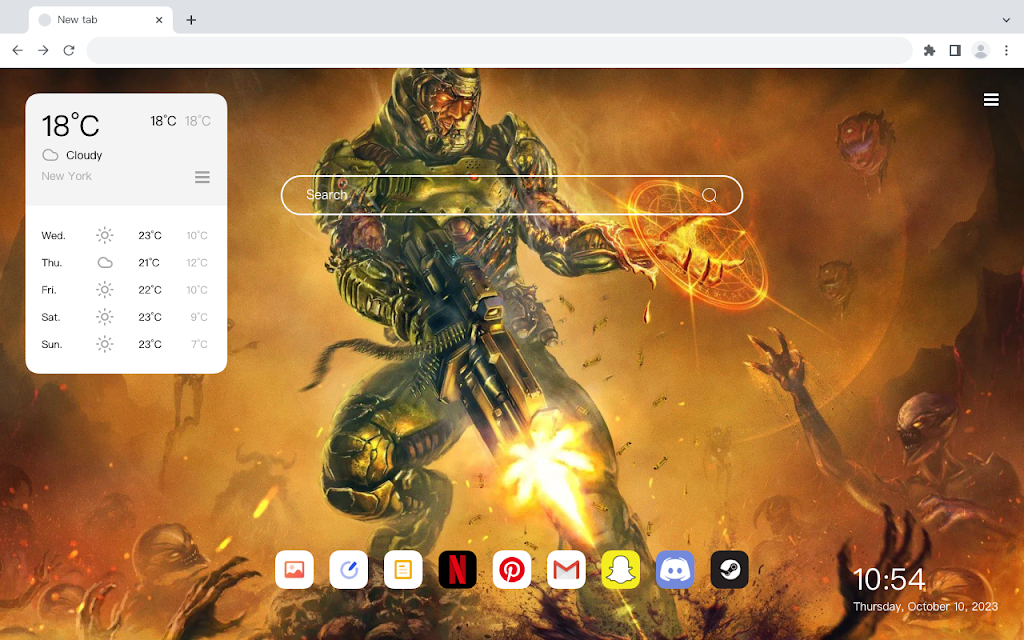Click the Thursday low temperature 12°C
Screen dimensions: 1024x640
click(x=197, y=263)
